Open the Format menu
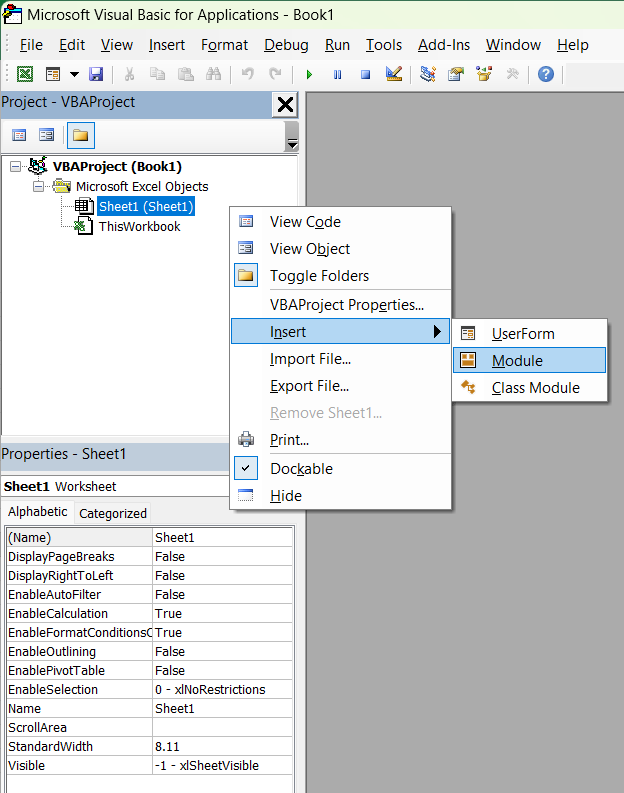 click(225, 45)
